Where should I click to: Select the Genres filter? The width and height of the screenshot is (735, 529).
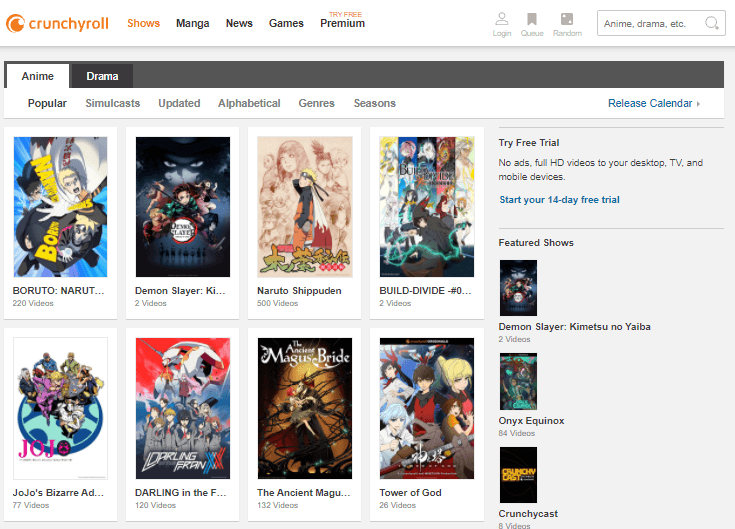316,103
